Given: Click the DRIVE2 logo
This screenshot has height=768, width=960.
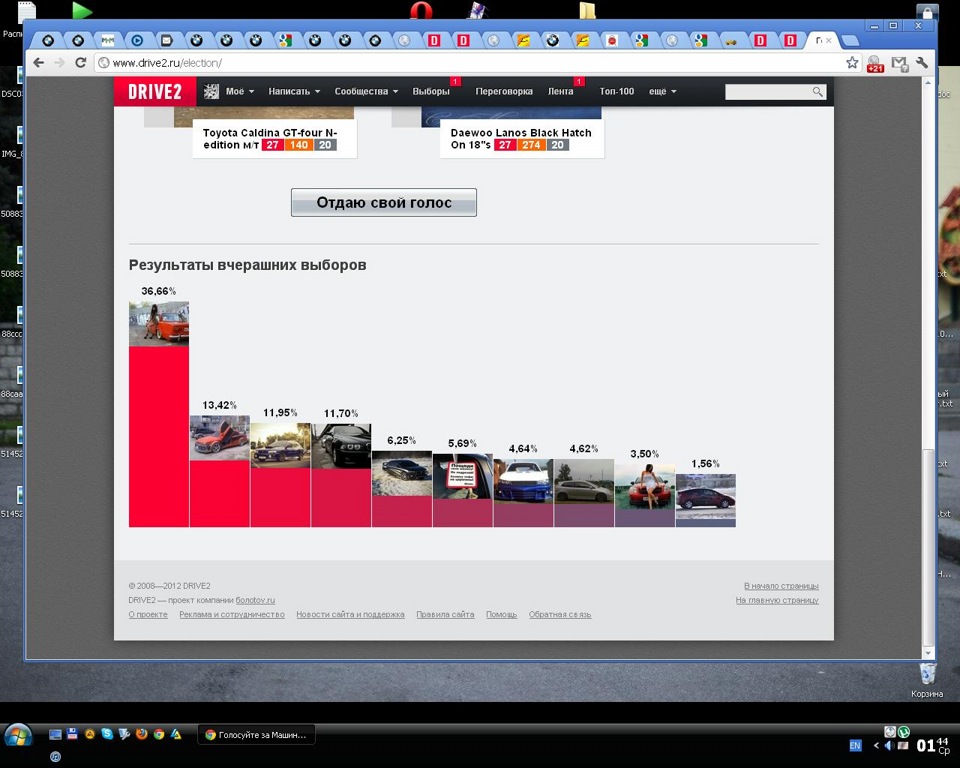Looking at the screenshot, I should point(155,92).
